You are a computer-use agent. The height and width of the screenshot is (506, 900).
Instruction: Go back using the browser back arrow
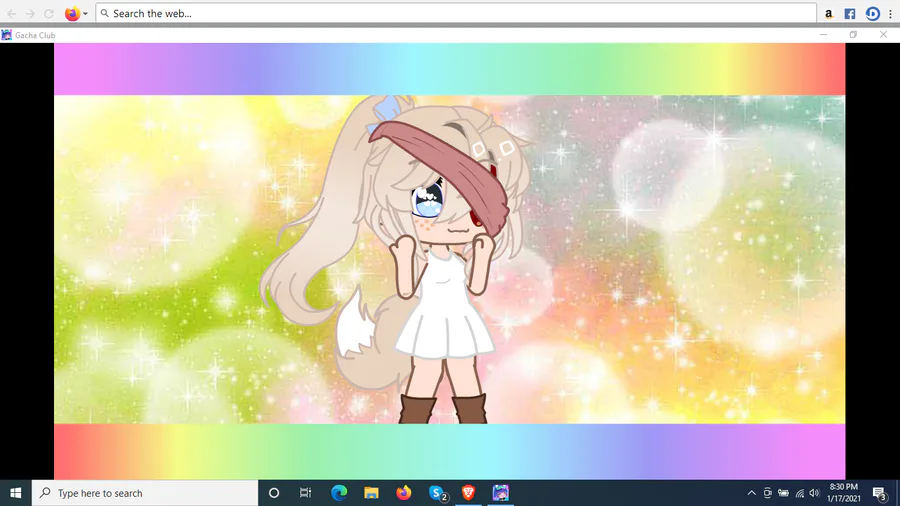tap(11, 13)
